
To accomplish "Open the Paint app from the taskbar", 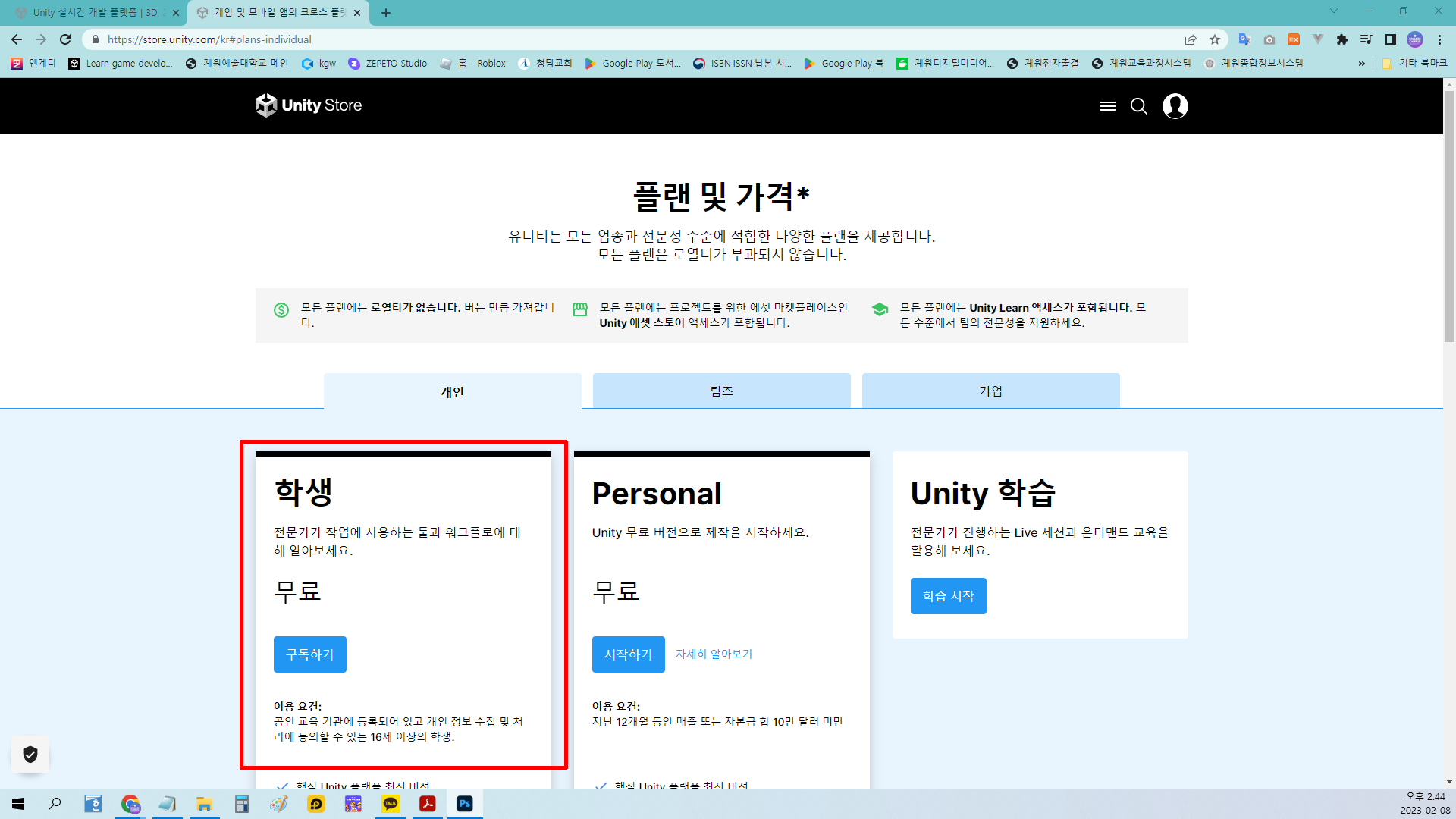I will point(279,803).
